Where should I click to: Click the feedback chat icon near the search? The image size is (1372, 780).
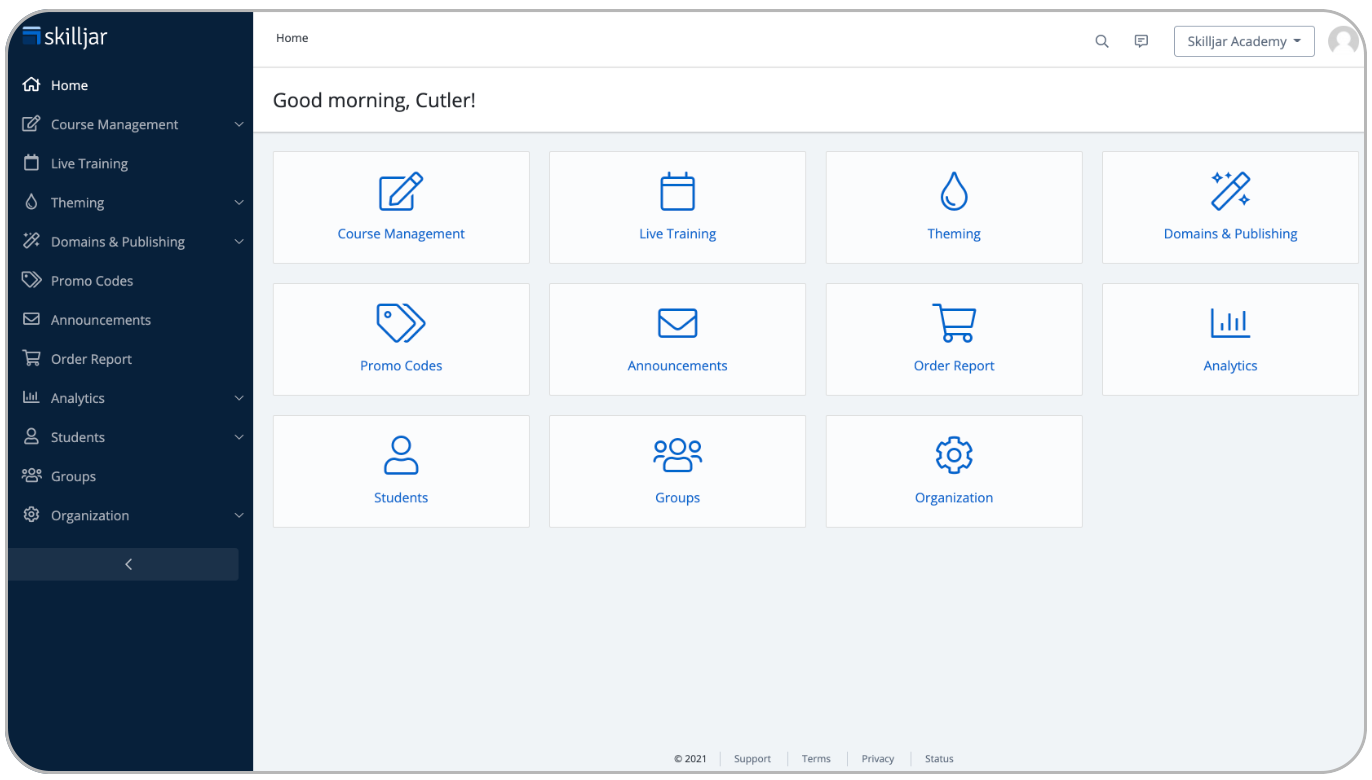pyautogui.click(x=1141, y=41)
